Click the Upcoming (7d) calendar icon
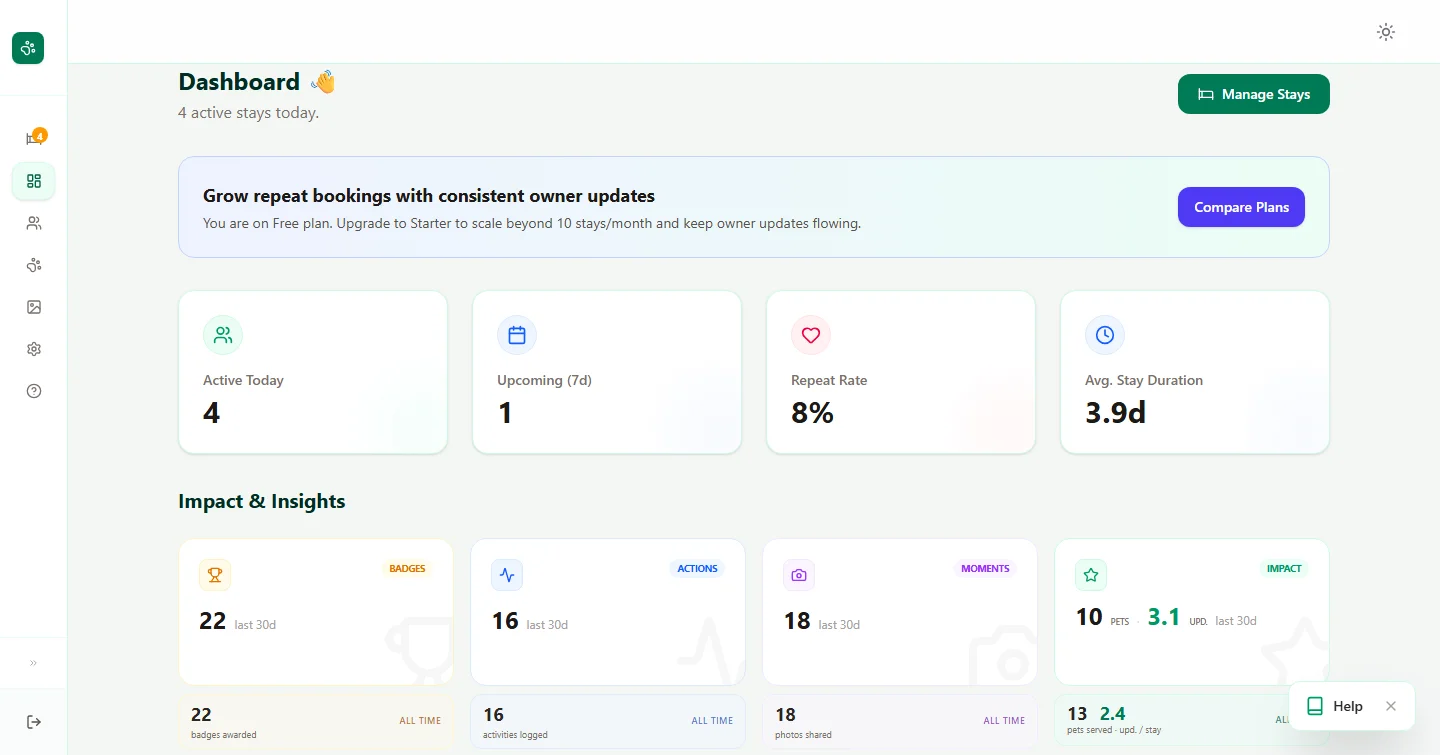 point(517,335)
